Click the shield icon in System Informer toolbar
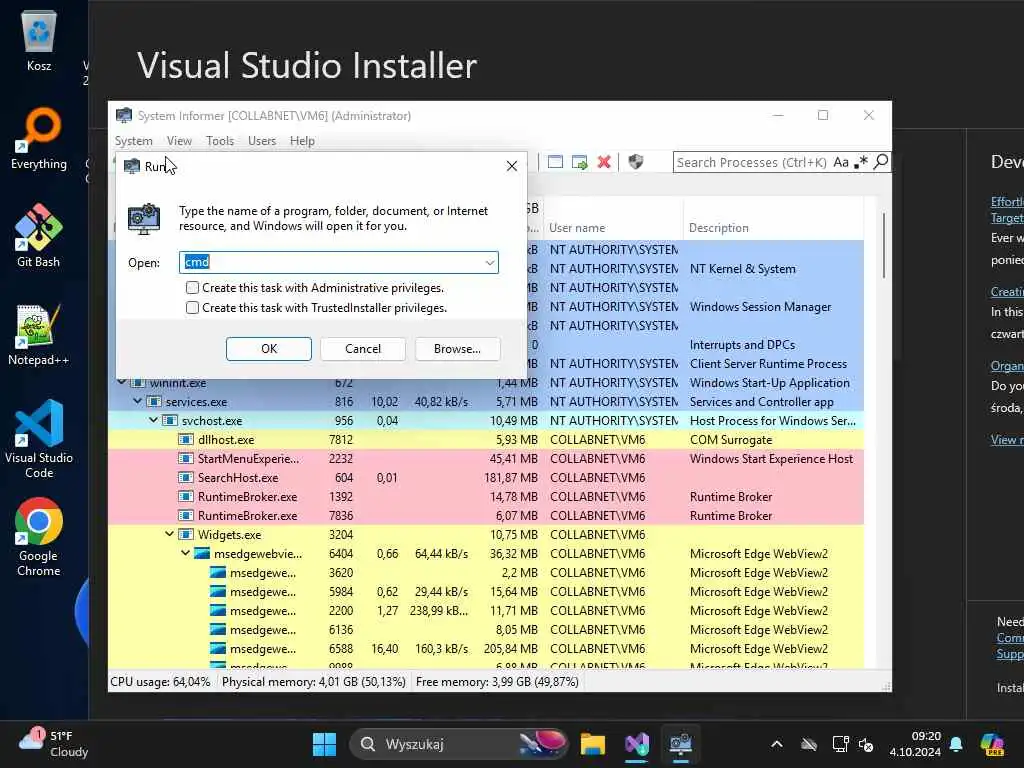Screen dimensions: 1024x768 pyautogui.click(x=635, y=162)
